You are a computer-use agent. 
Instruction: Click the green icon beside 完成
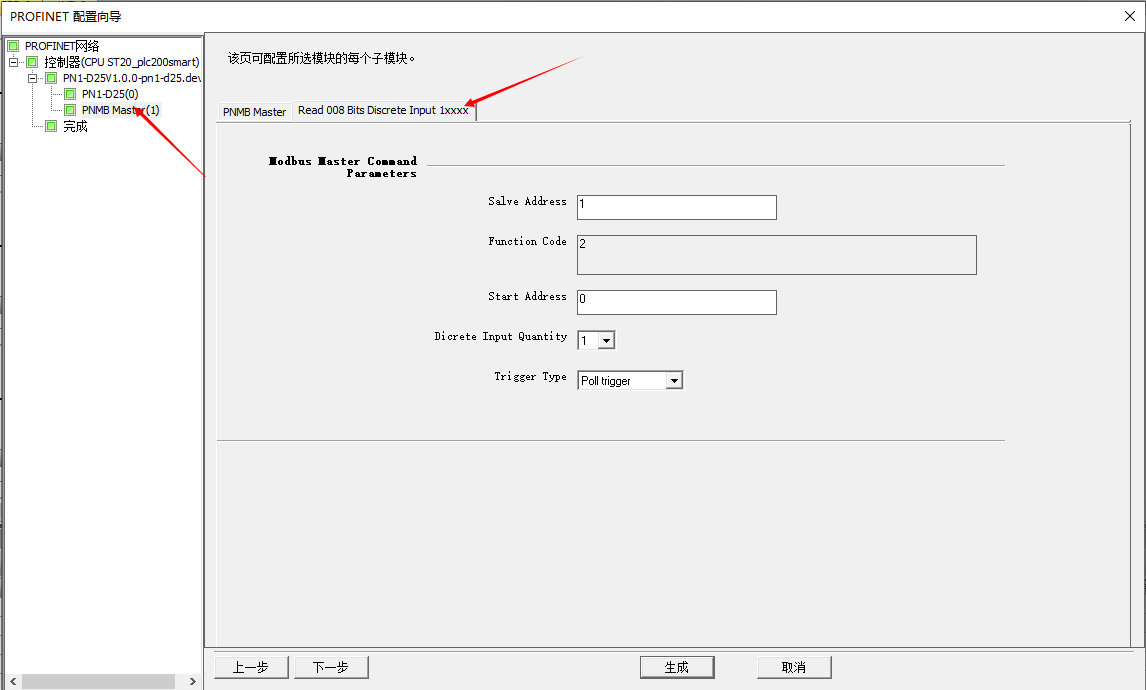click(51, 126)
